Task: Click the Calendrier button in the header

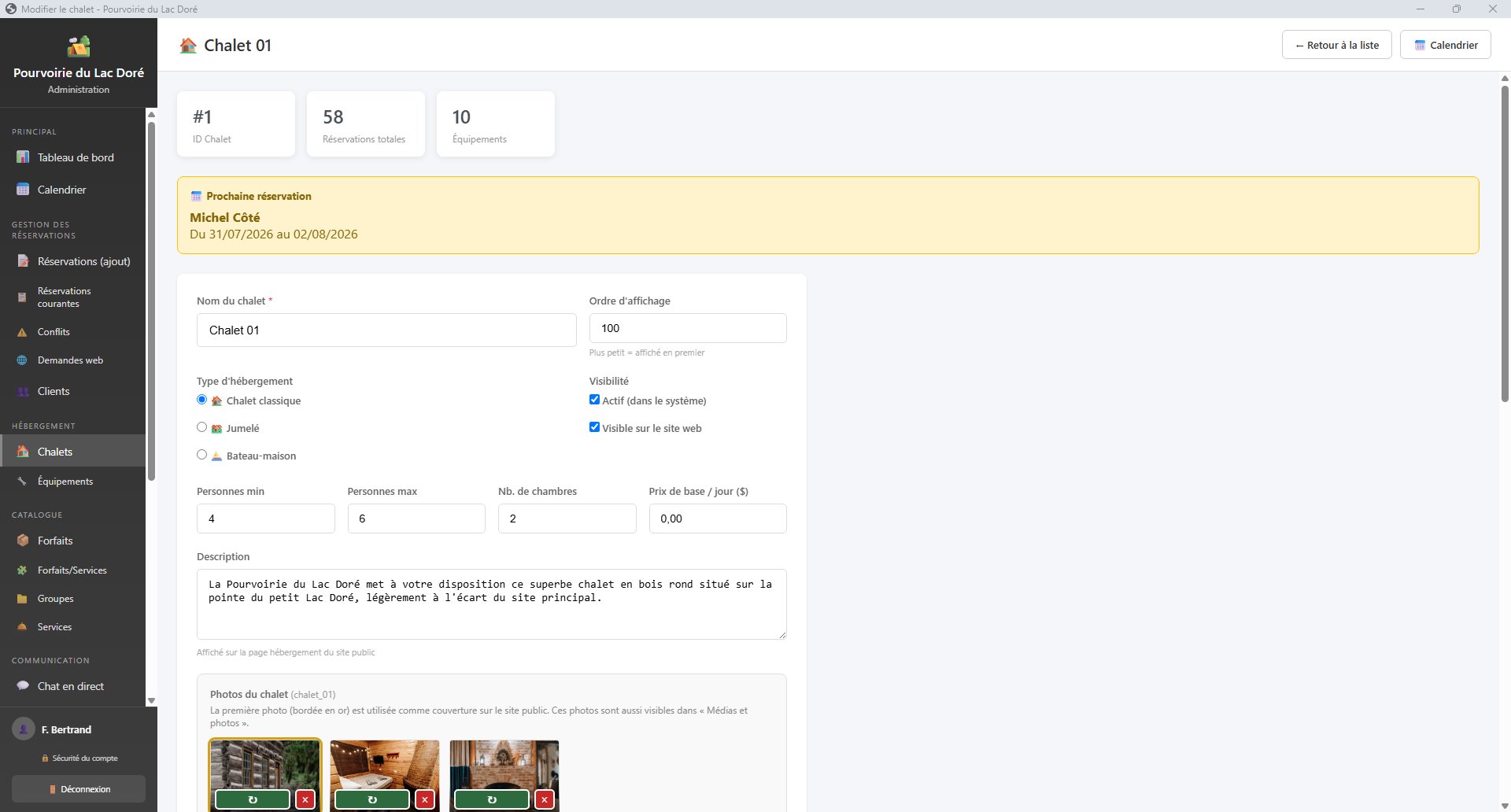Action: (1446, 45)
